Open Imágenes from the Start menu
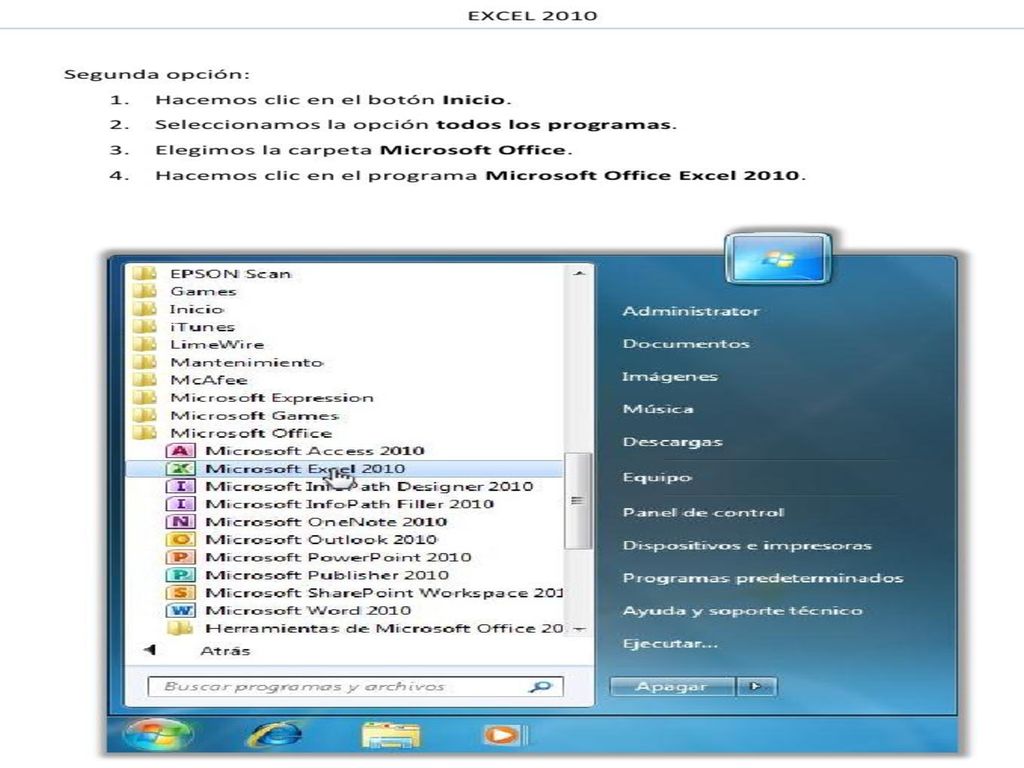Image resolution: width=1024 pixels, height=768 pixels. tap(669, 376)
